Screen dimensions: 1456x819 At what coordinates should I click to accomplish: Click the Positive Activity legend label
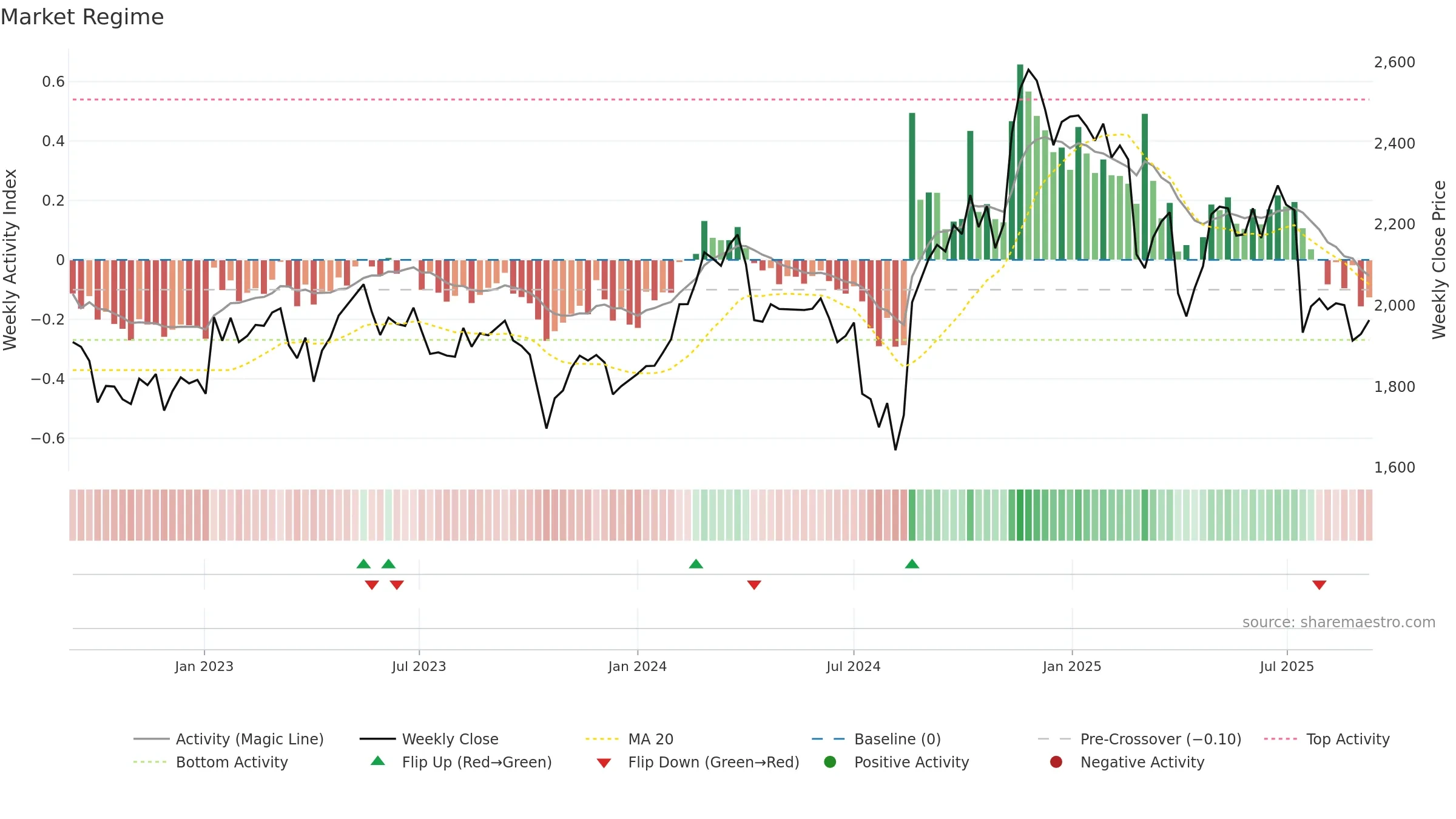pyautogui.click(x=911, y=762)
